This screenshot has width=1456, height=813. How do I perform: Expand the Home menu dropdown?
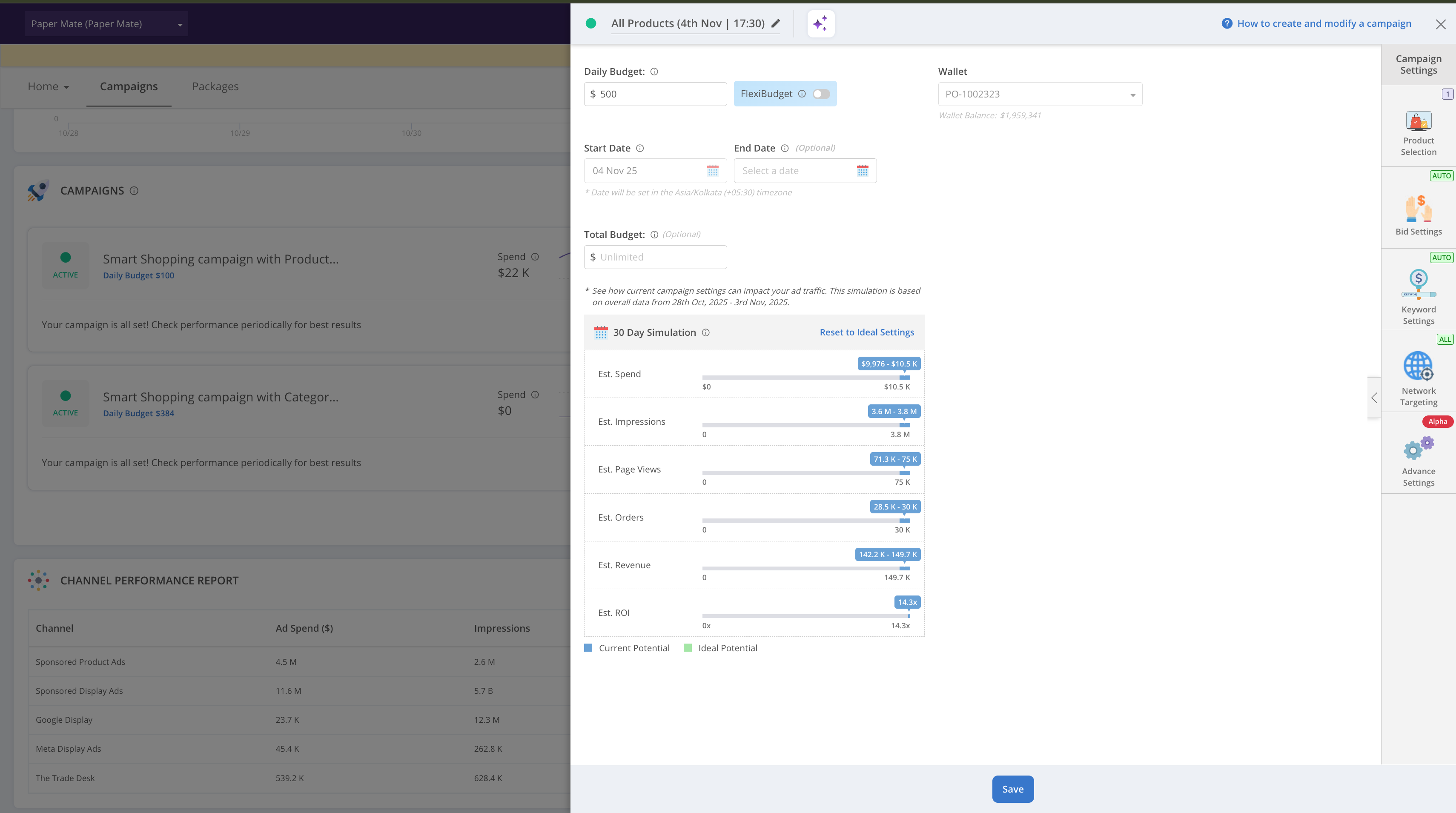(48, 86)
